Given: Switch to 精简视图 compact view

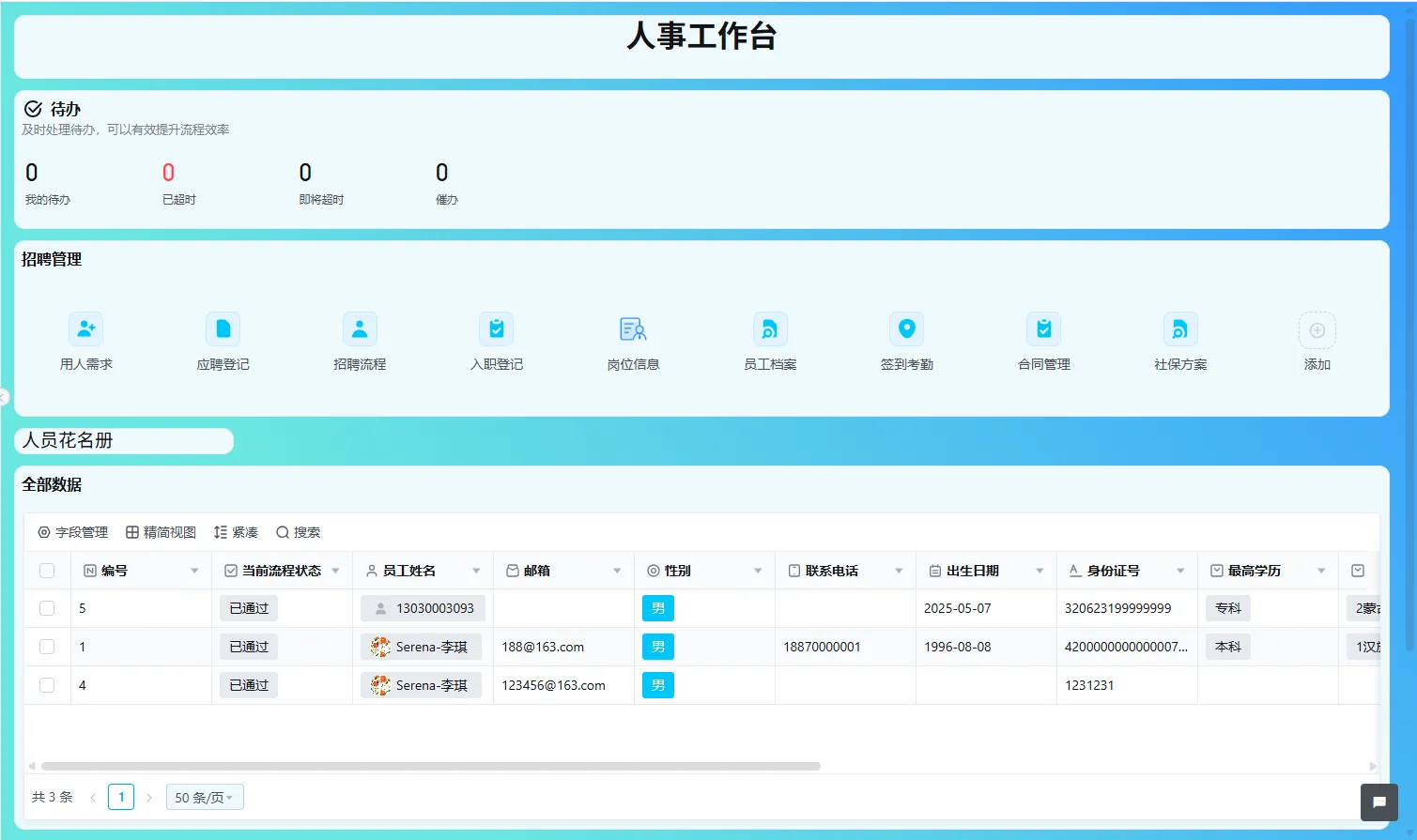Looking at the screenshot, I should click(160, 532).
